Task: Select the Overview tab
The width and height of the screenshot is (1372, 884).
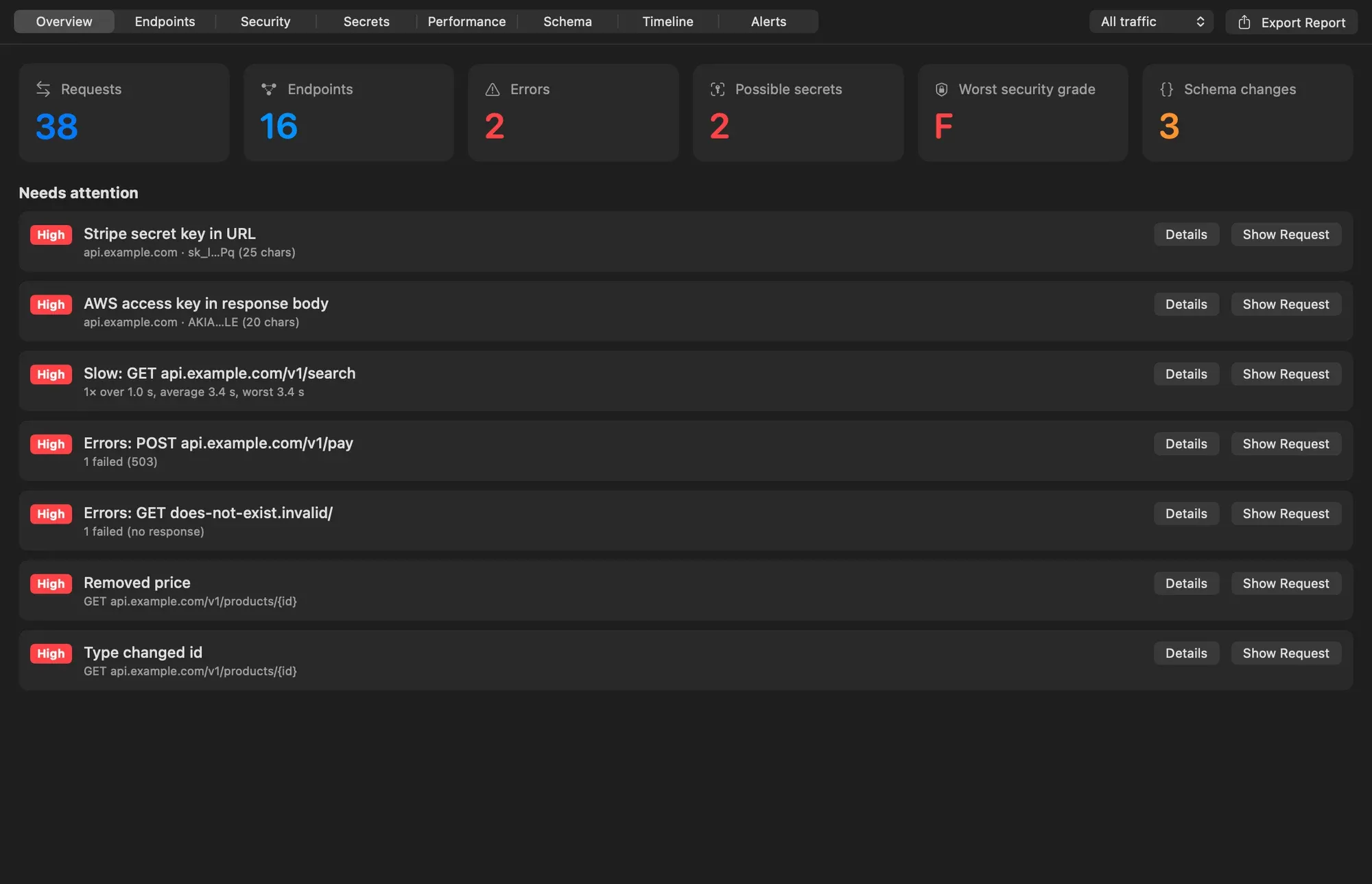Action: (x=64, y=21)
